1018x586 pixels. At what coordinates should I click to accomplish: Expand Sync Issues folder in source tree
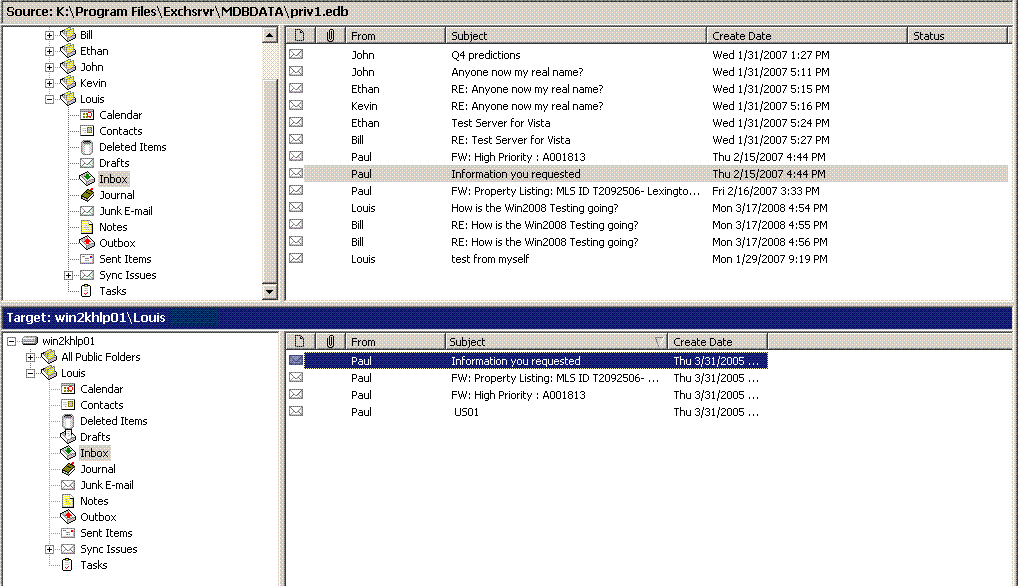pos(69,275)
